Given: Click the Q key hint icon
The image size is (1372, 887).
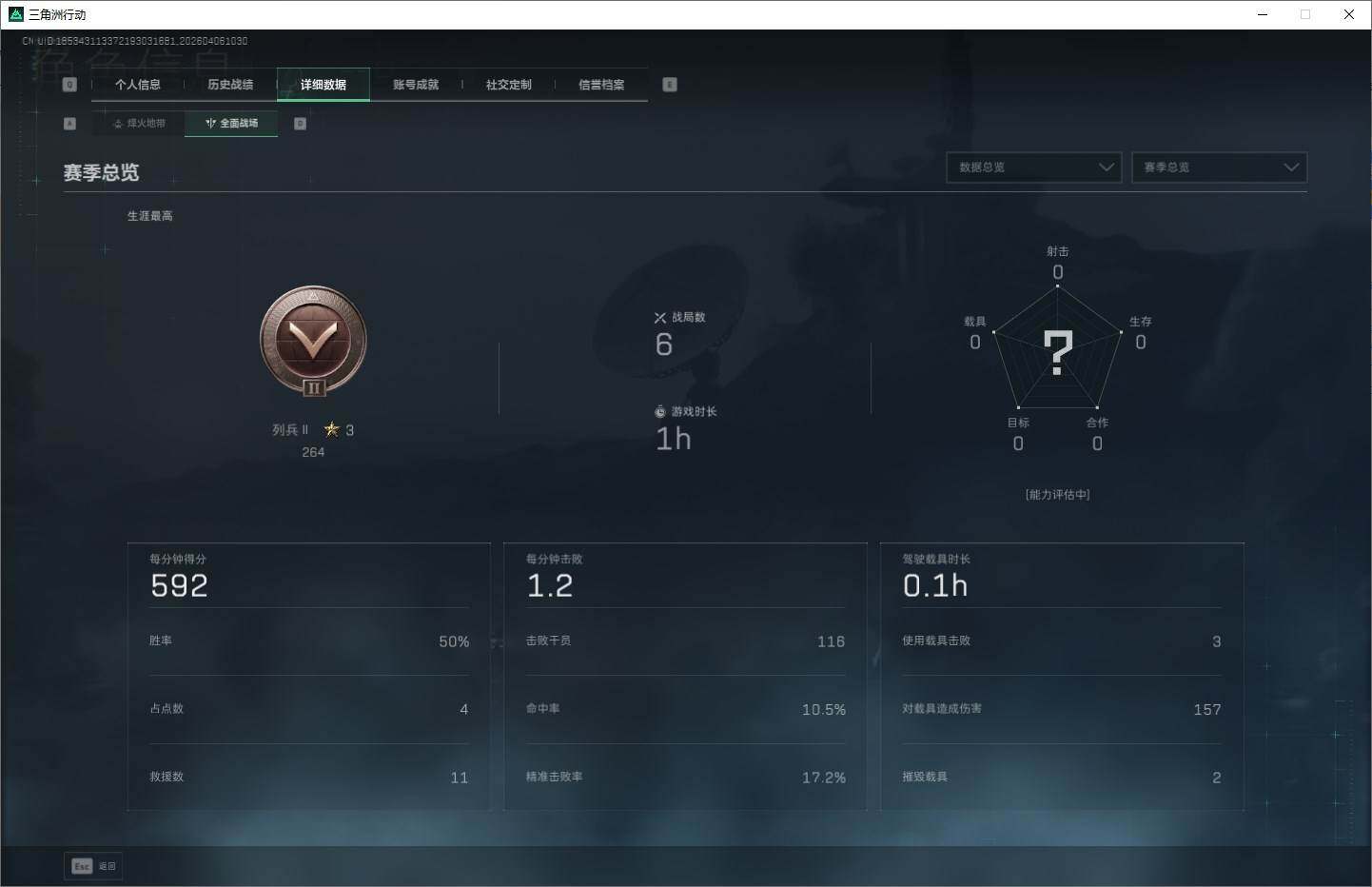Looking at the screenshot, I should (x=69, y=85).
